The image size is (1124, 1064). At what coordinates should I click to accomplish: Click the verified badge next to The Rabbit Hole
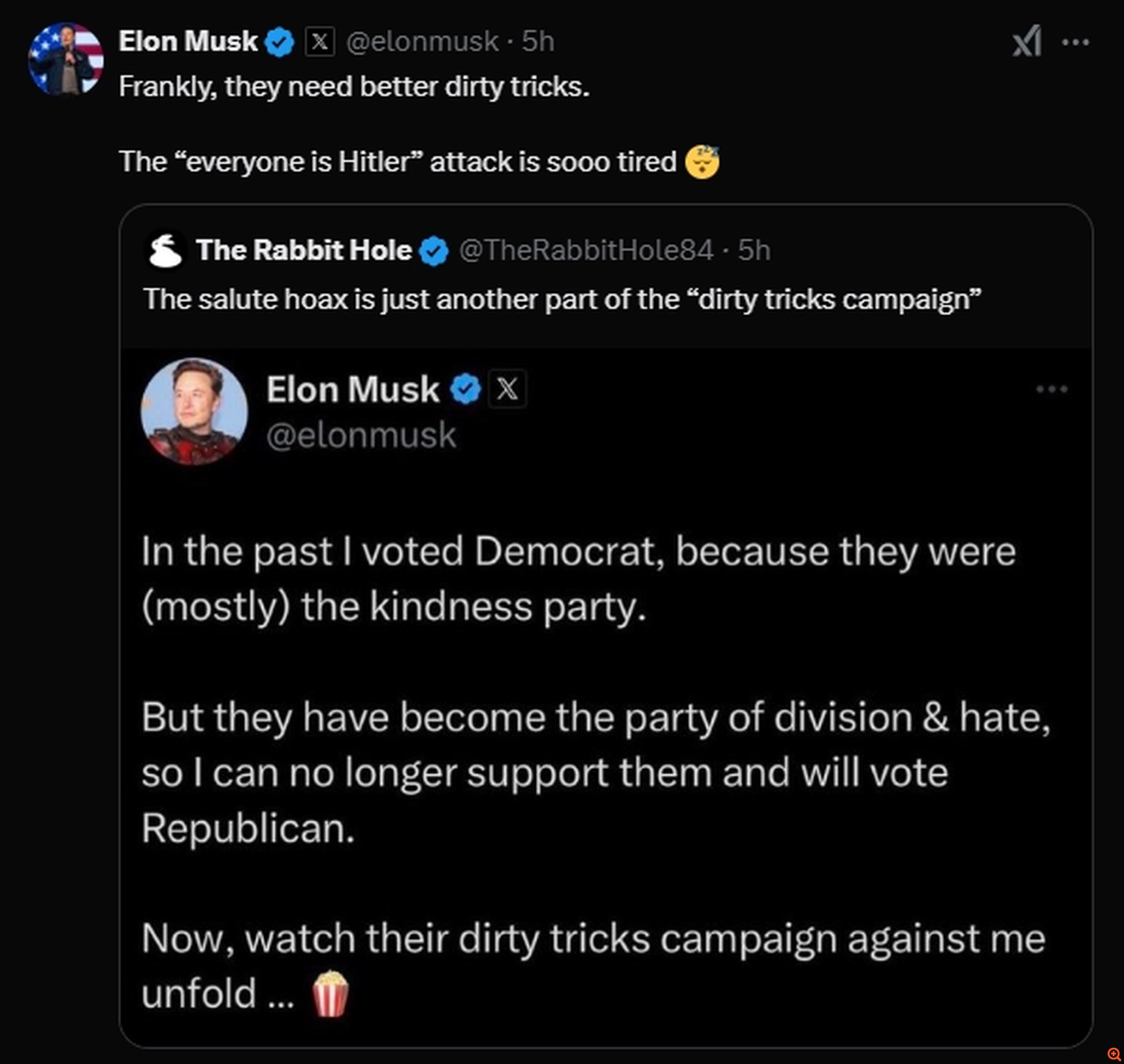434,251
